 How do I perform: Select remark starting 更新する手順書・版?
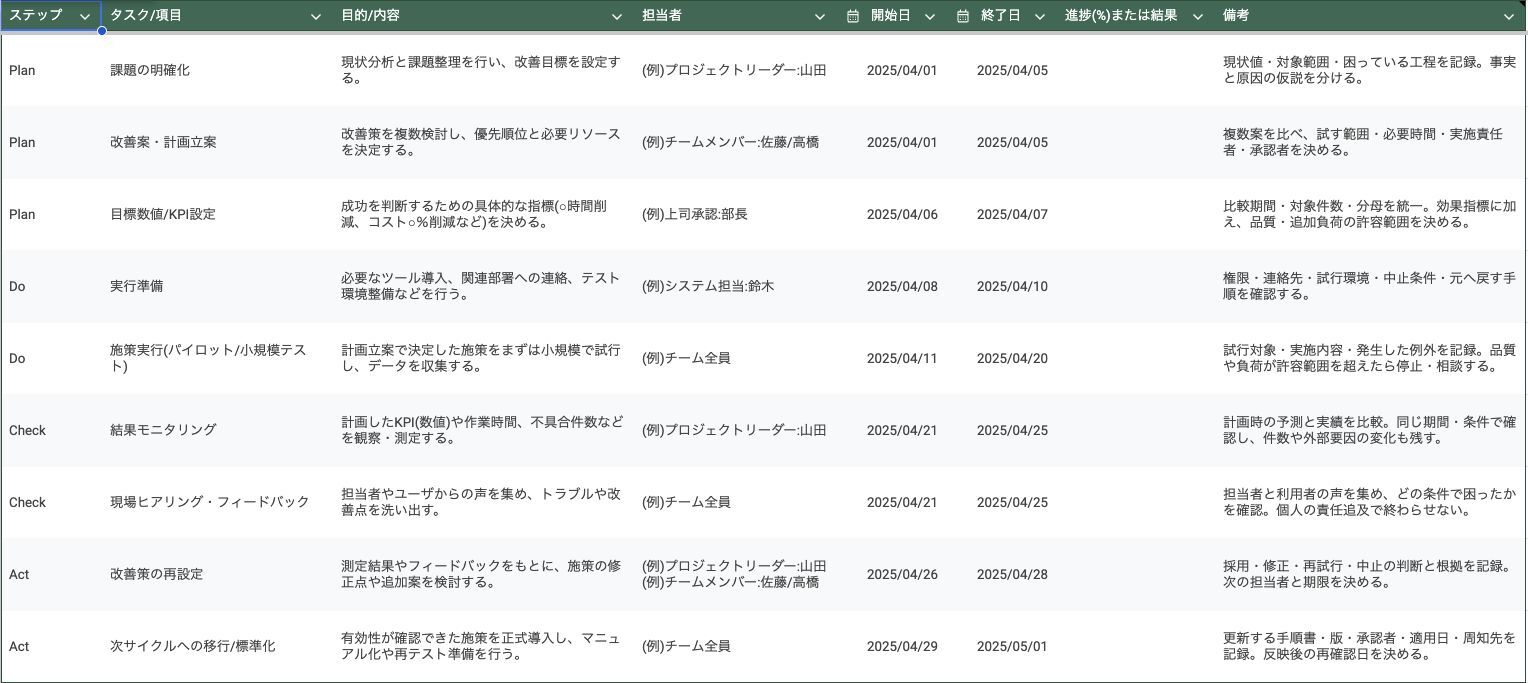[x=1370, y=646]
